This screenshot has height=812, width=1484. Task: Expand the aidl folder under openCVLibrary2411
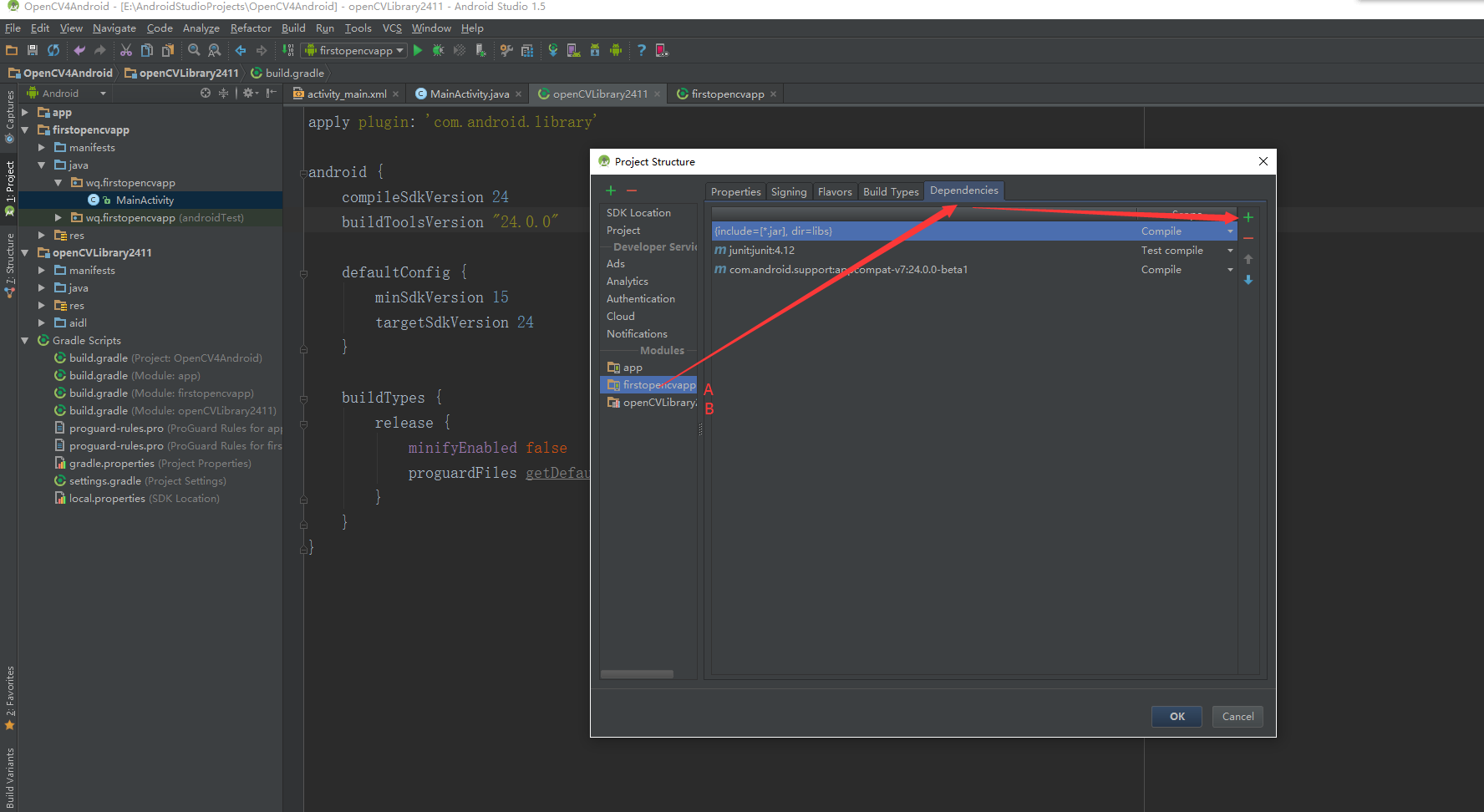42,322
